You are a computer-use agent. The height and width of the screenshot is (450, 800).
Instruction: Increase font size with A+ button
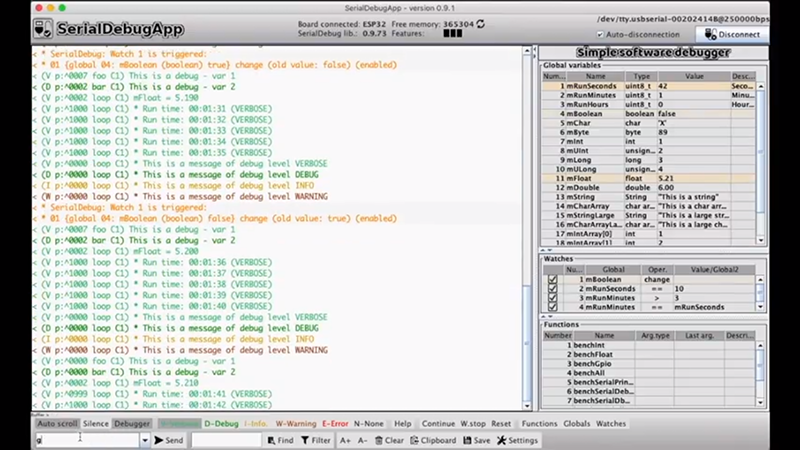point(345,440)
